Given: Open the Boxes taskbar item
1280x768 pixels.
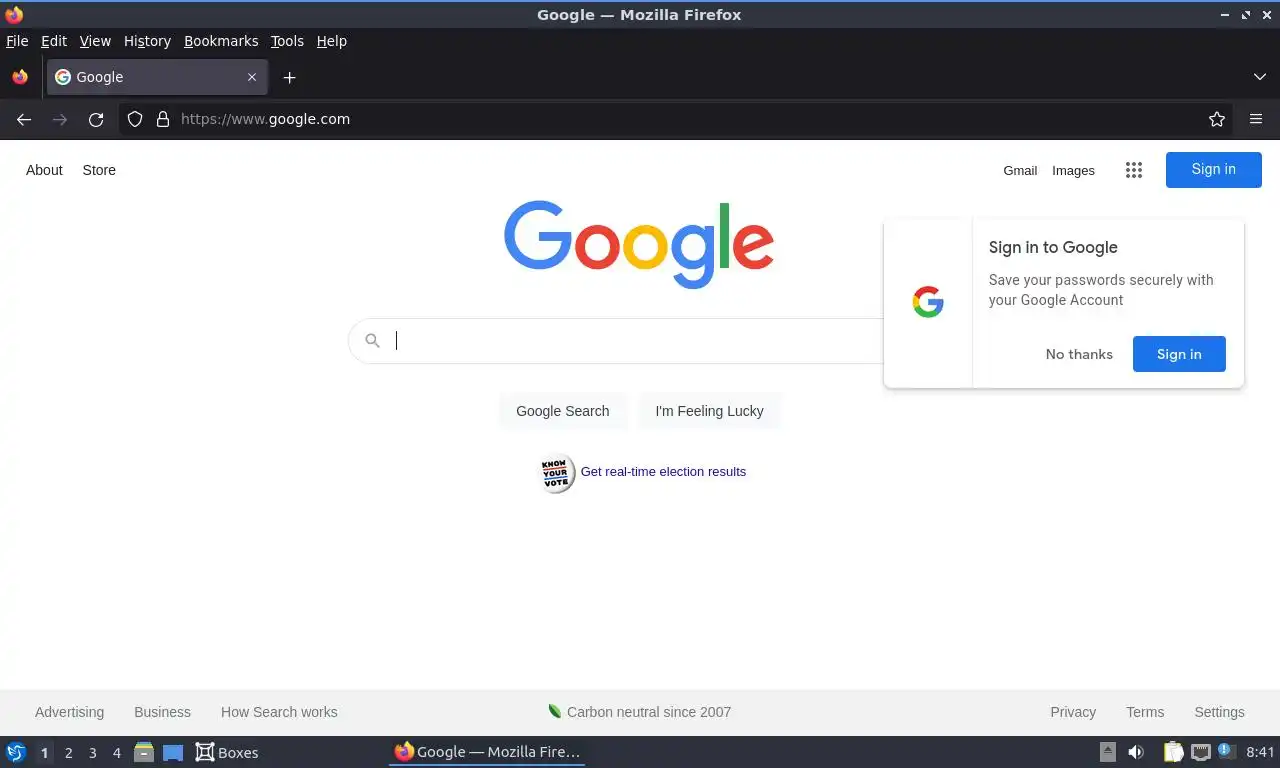Looking at the screenshot, I should coord(227,752).
